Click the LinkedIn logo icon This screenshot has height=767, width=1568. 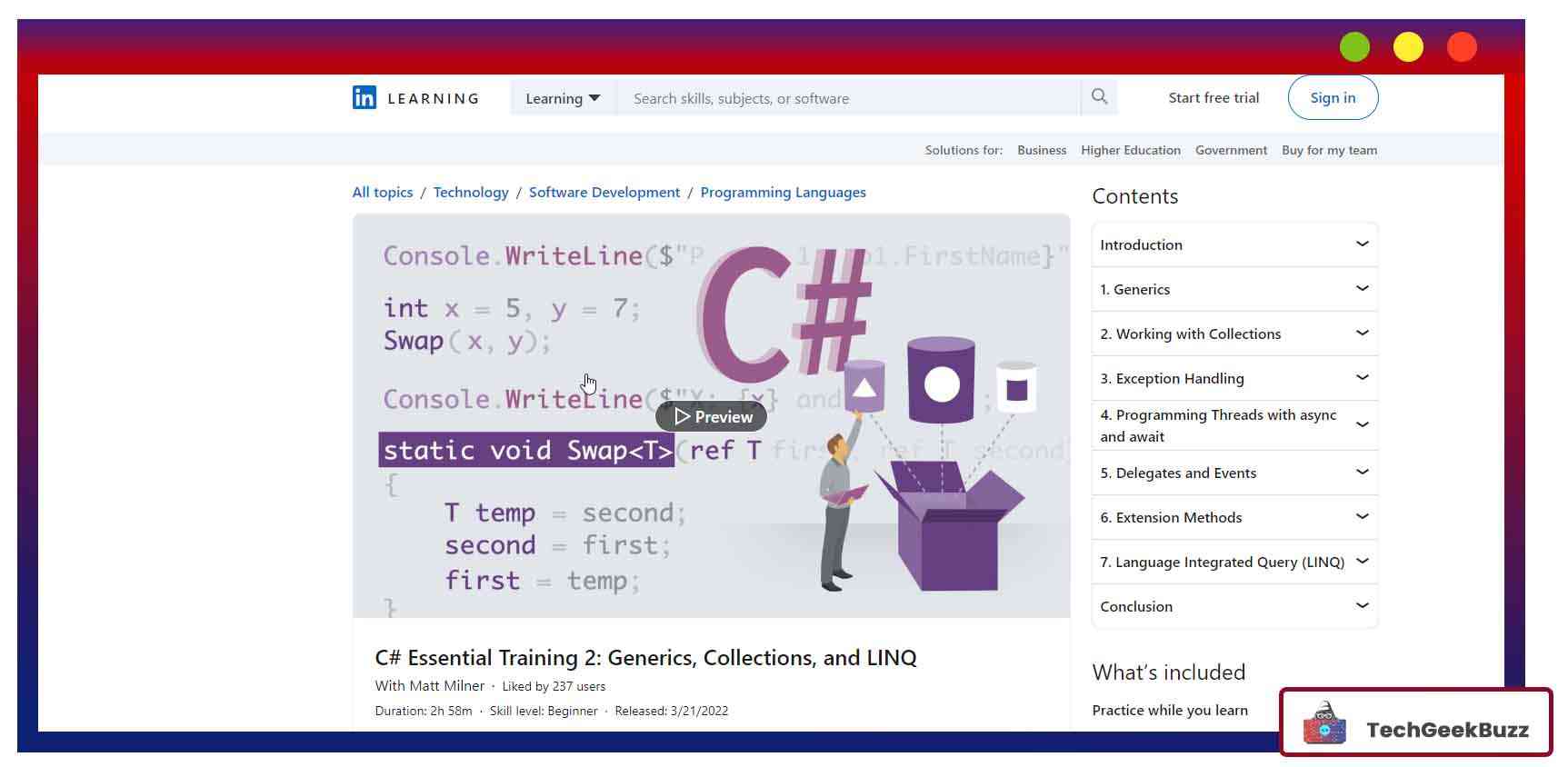tap(364, 98)
